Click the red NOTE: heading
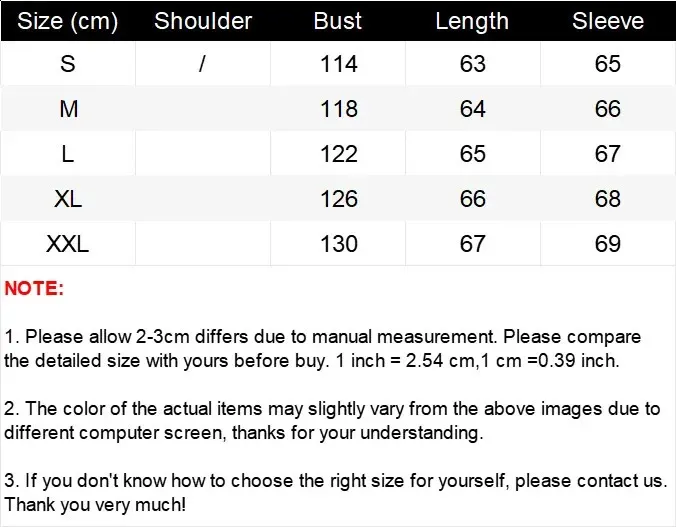Viewport: 676px width, 527px height. click(x=34, y=289)
